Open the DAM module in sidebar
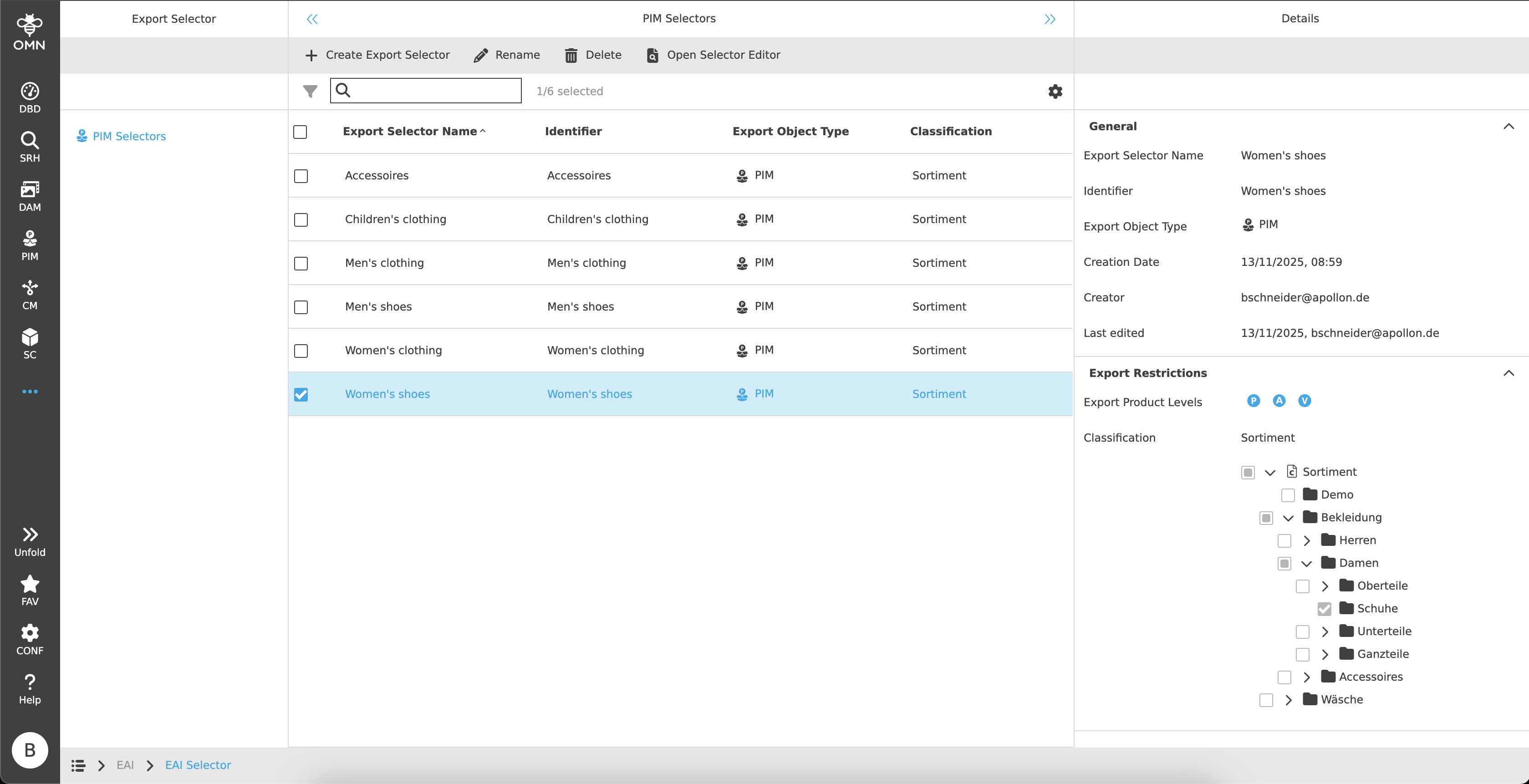The height and width of the screenshot is (784, 1529). [x=30, y=196]
